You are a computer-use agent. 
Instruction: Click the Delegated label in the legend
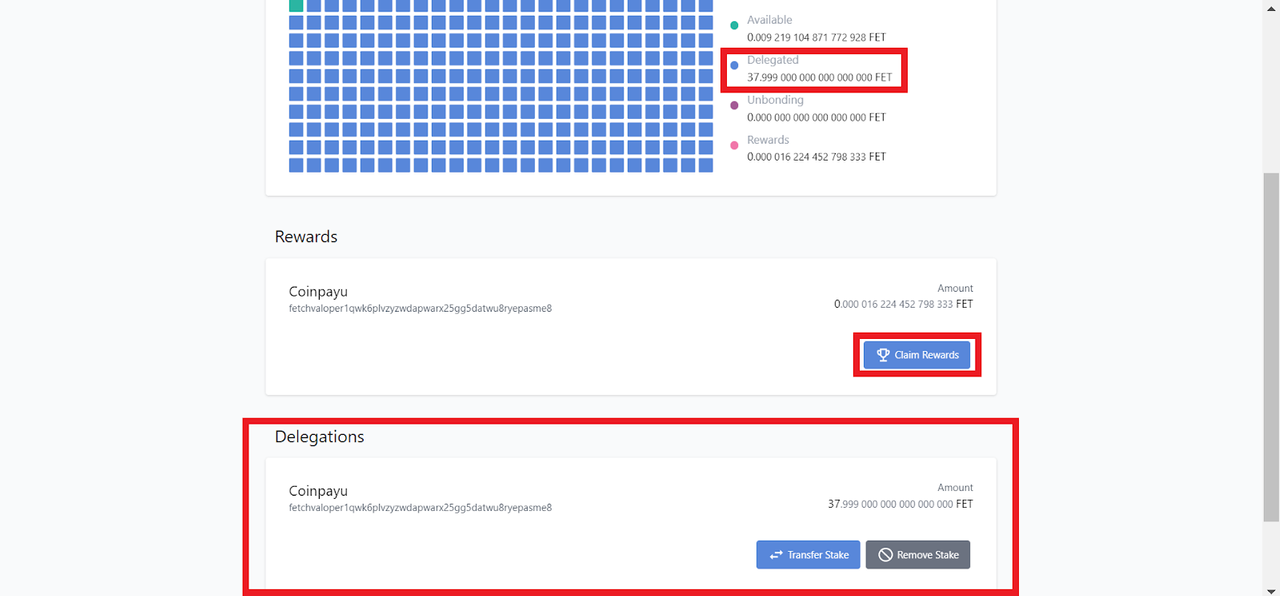coord(773,60)
